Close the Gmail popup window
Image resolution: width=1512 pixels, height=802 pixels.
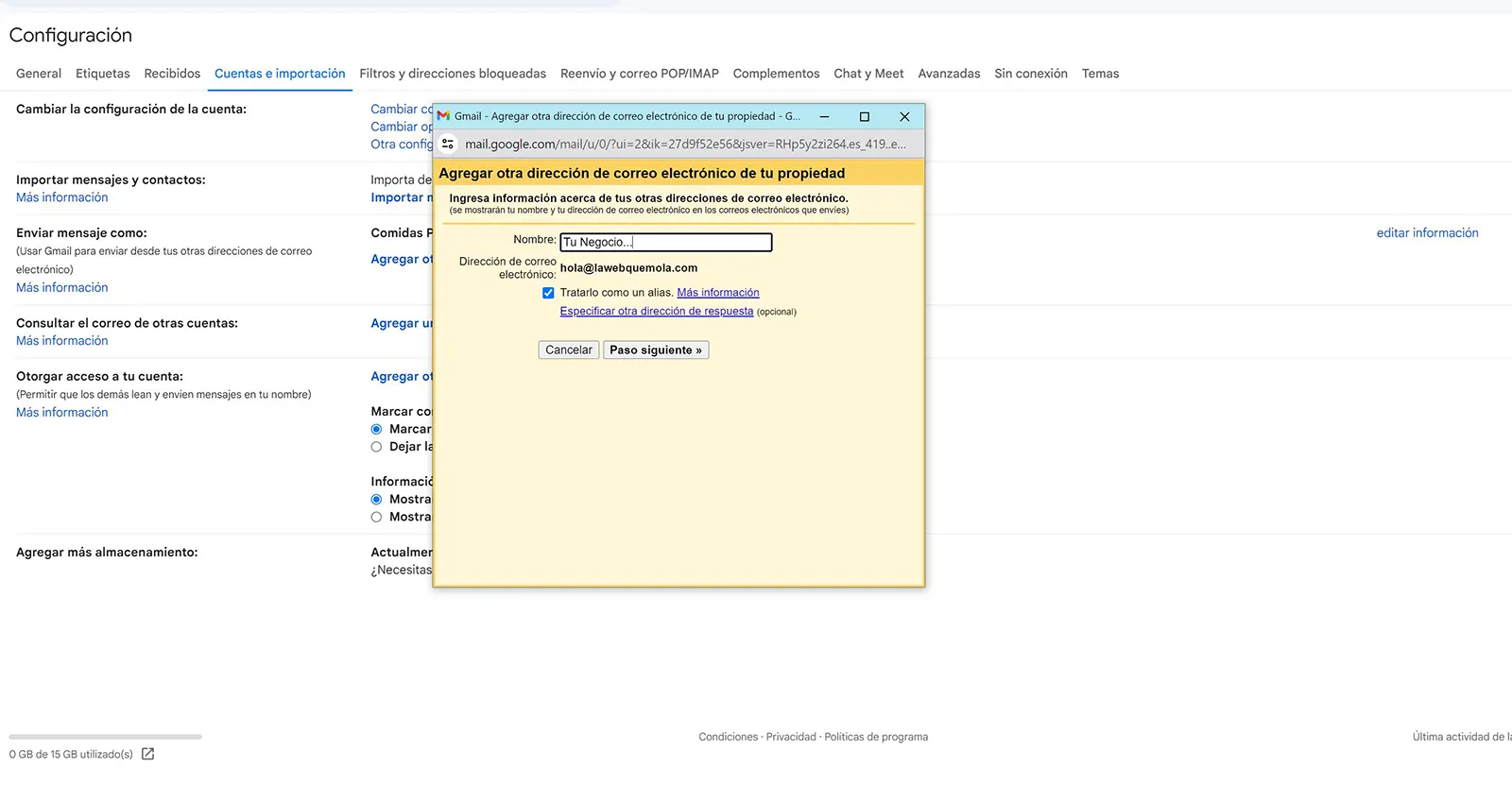point(904,116)
